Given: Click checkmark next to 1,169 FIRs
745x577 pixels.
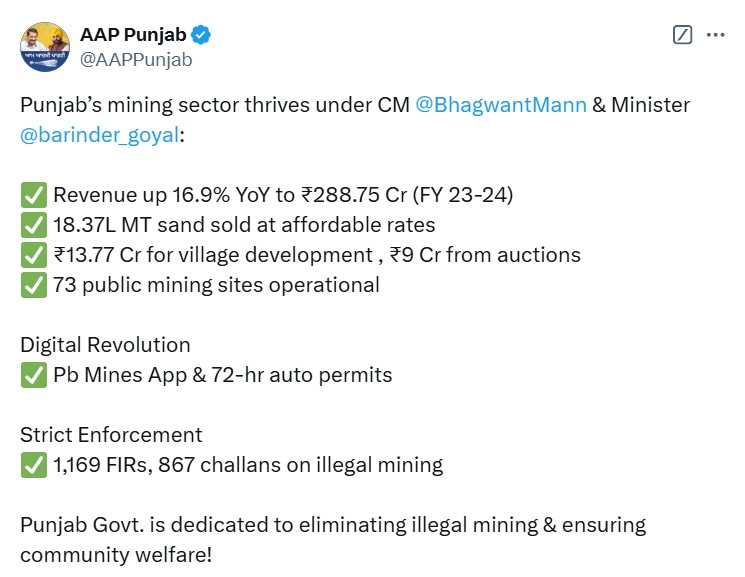Looking at the screenshot, I should coord(32,465).
